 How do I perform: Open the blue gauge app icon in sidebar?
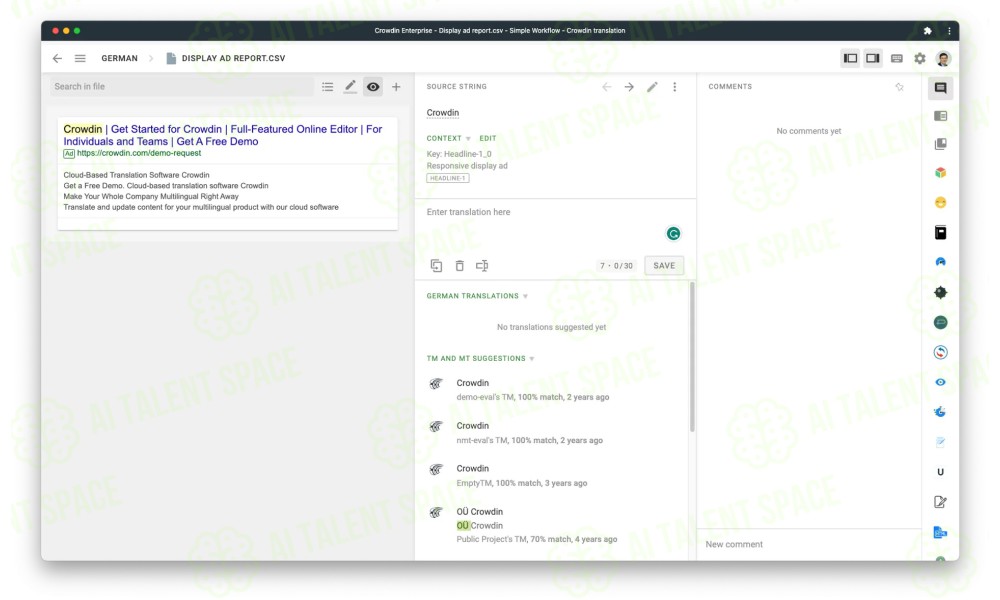941,261
